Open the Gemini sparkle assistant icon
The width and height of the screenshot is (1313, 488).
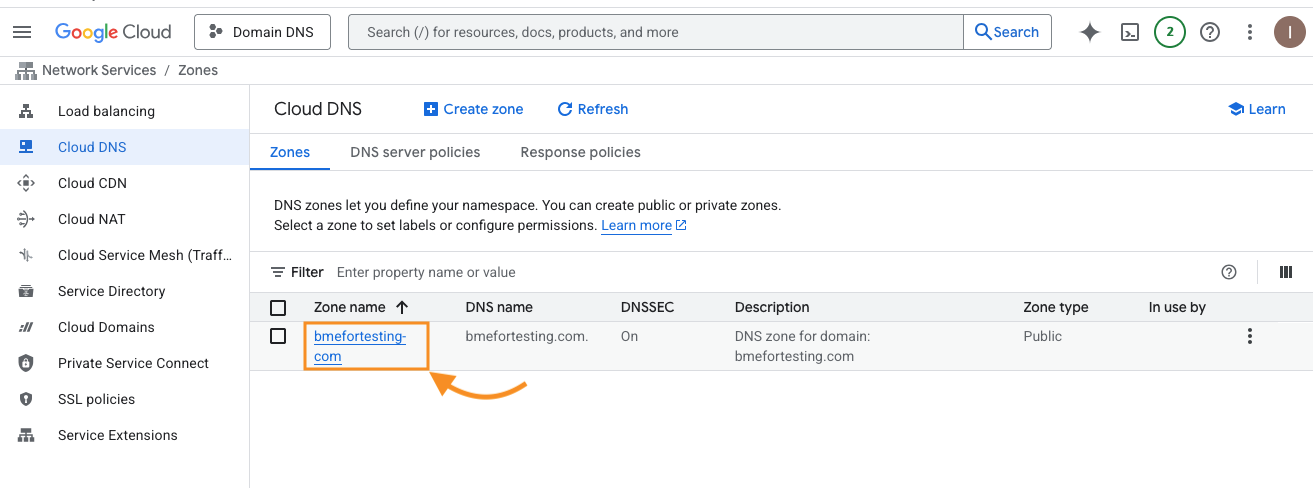coord(1090,32)
